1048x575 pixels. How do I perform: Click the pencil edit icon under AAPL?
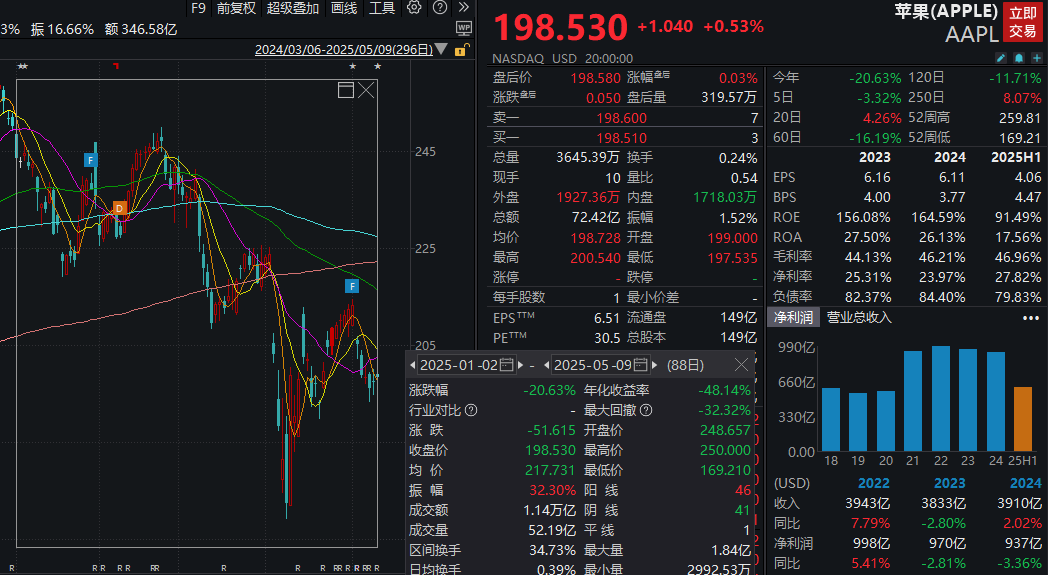coord(1001,58)
